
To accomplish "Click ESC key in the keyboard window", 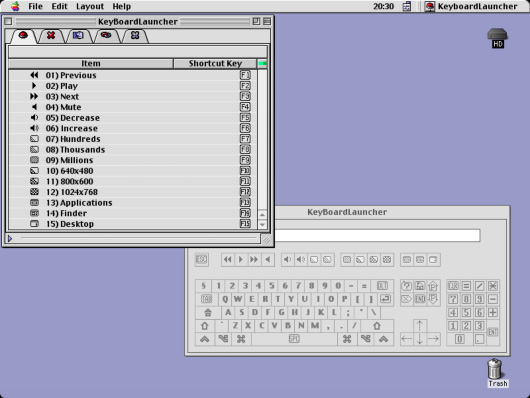I will tap(201, 259).
